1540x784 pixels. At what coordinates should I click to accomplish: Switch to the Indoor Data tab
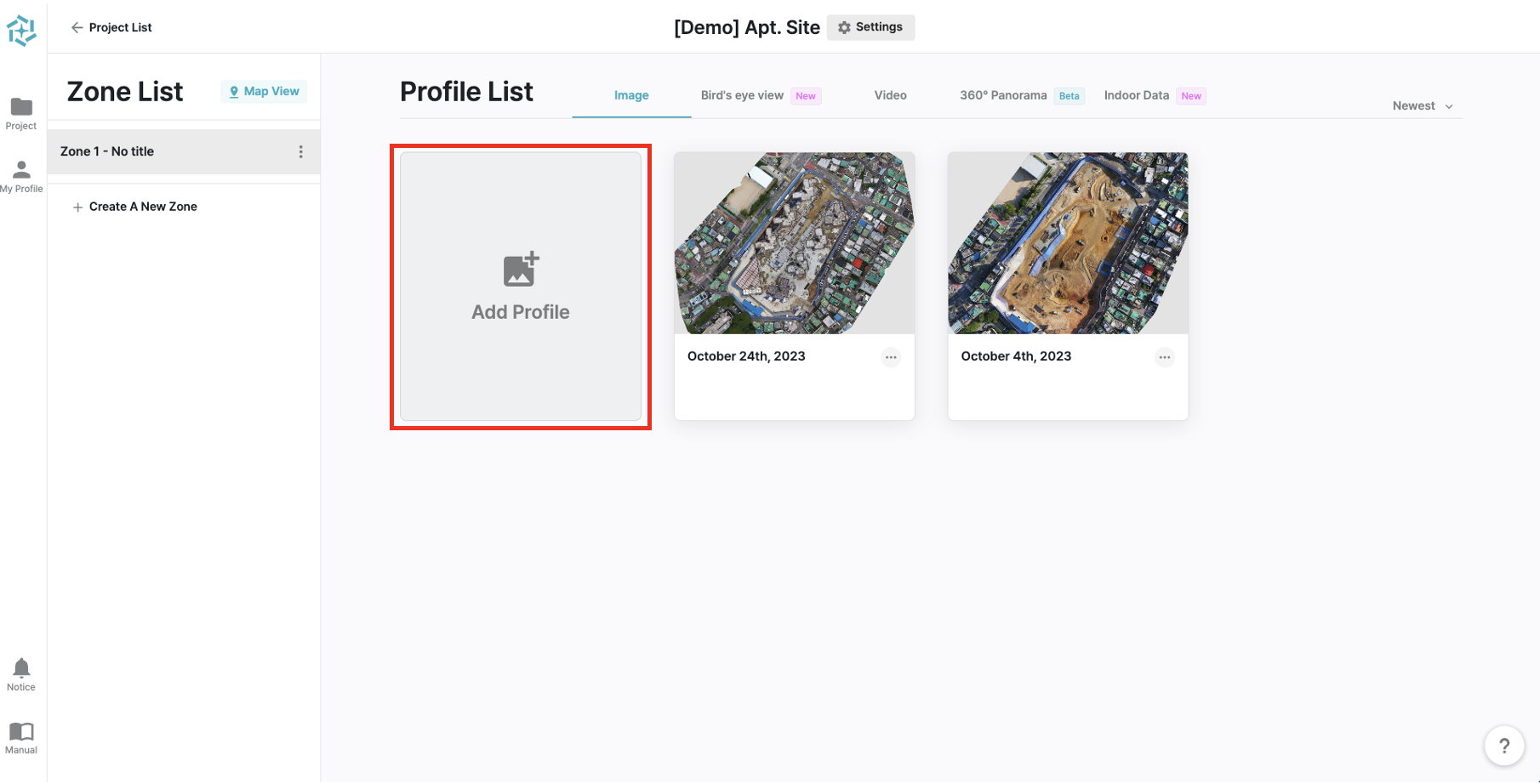point(1136,95)
